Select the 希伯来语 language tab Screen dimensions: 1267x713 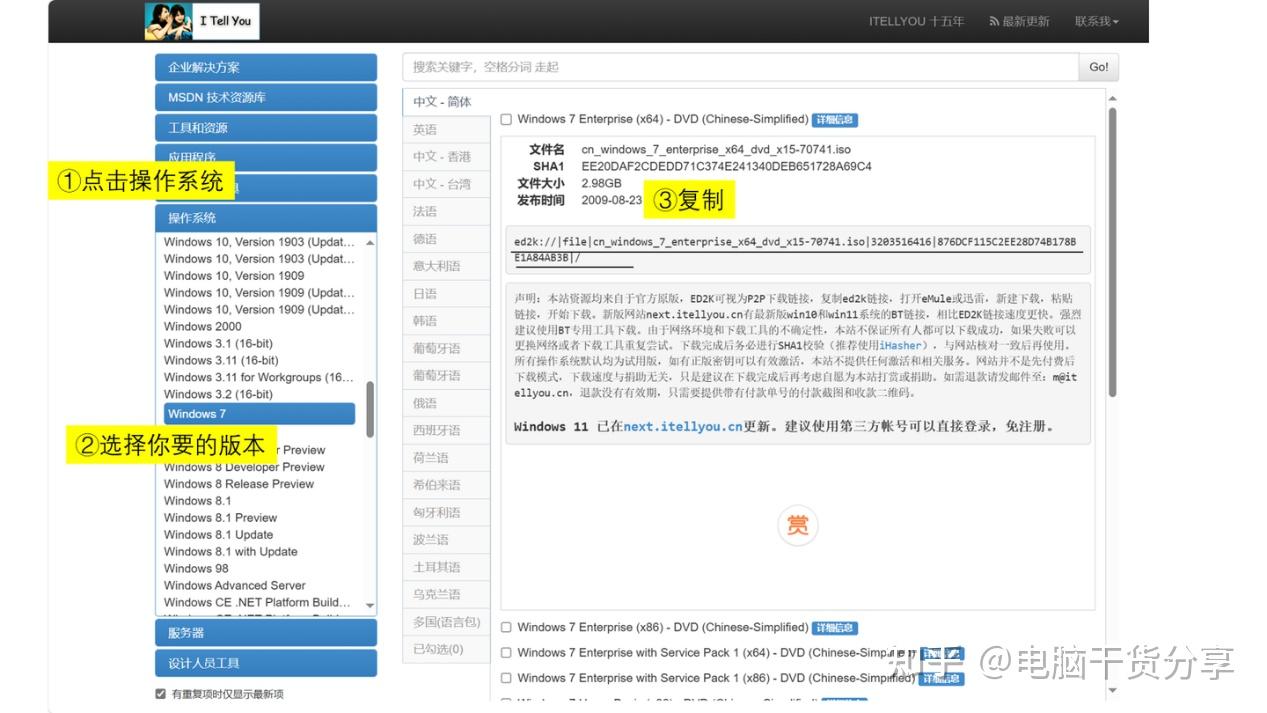click(446, 485)
